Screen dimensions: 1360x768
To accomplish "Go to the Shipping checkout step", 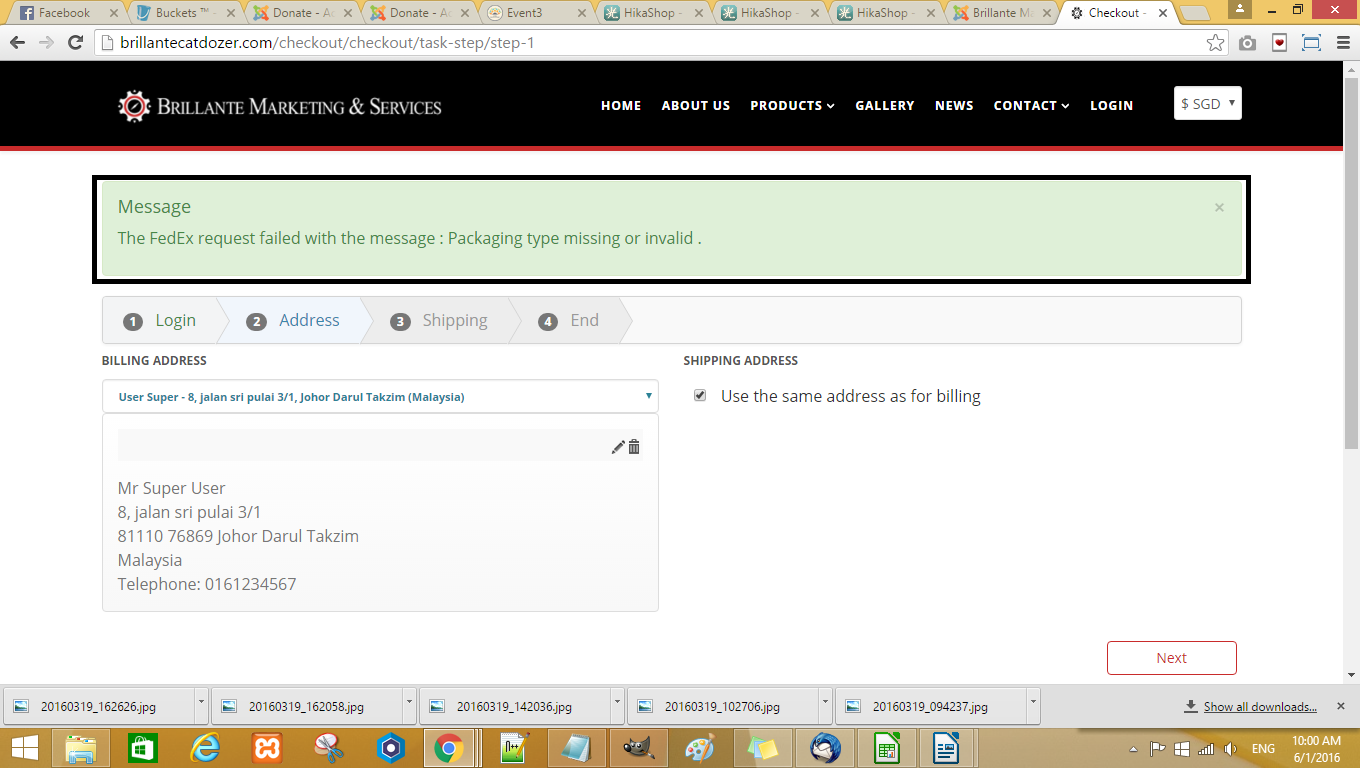I will (x=439, y=321).
